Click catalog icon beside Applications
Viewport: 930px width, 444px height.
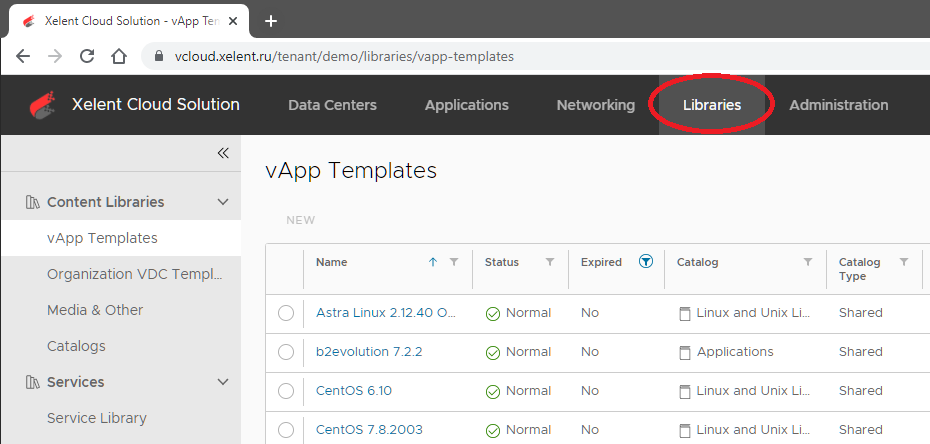(x=684, y=353)
